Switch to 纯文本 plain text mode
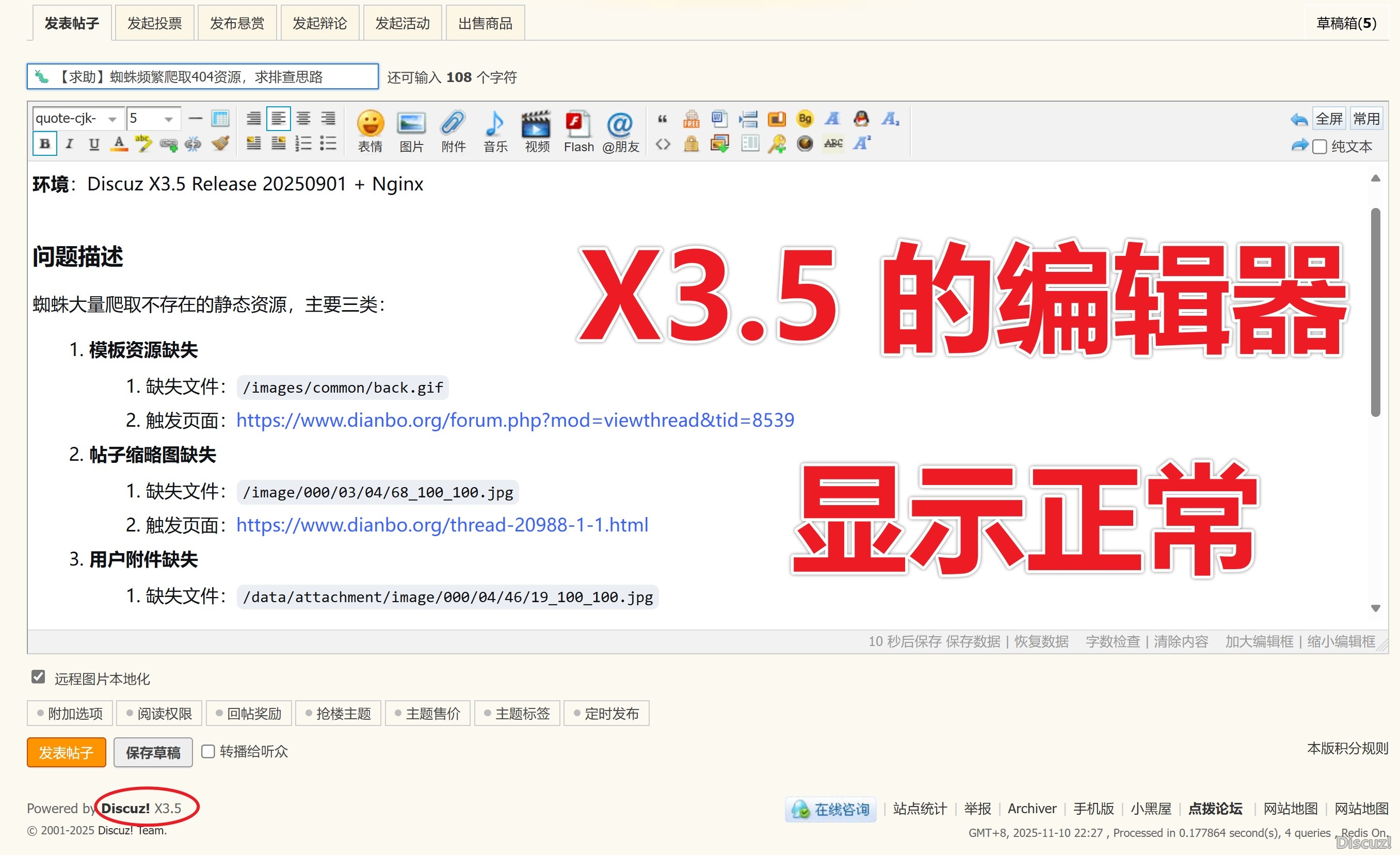1400x855 pixels. 1319,146
